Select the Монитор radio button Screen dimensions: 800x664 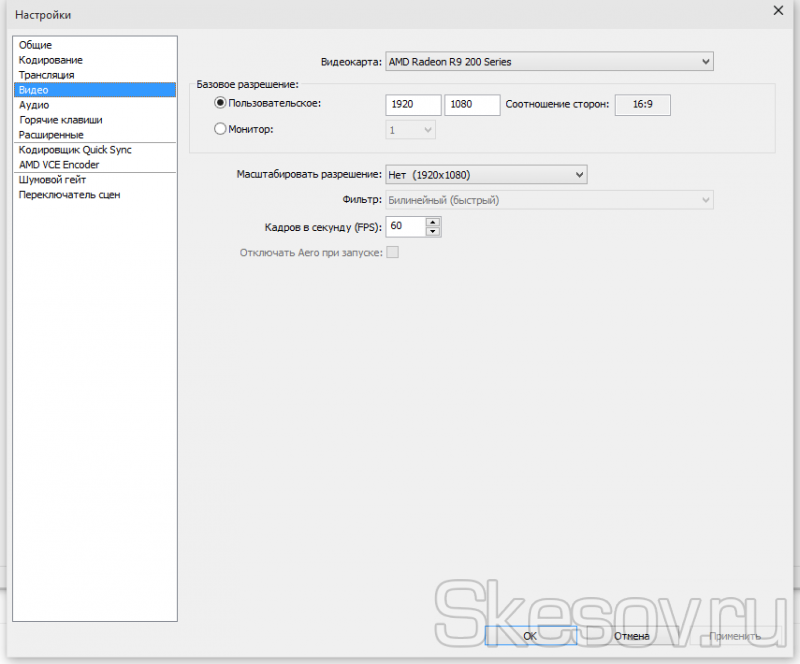pos(221,128)
